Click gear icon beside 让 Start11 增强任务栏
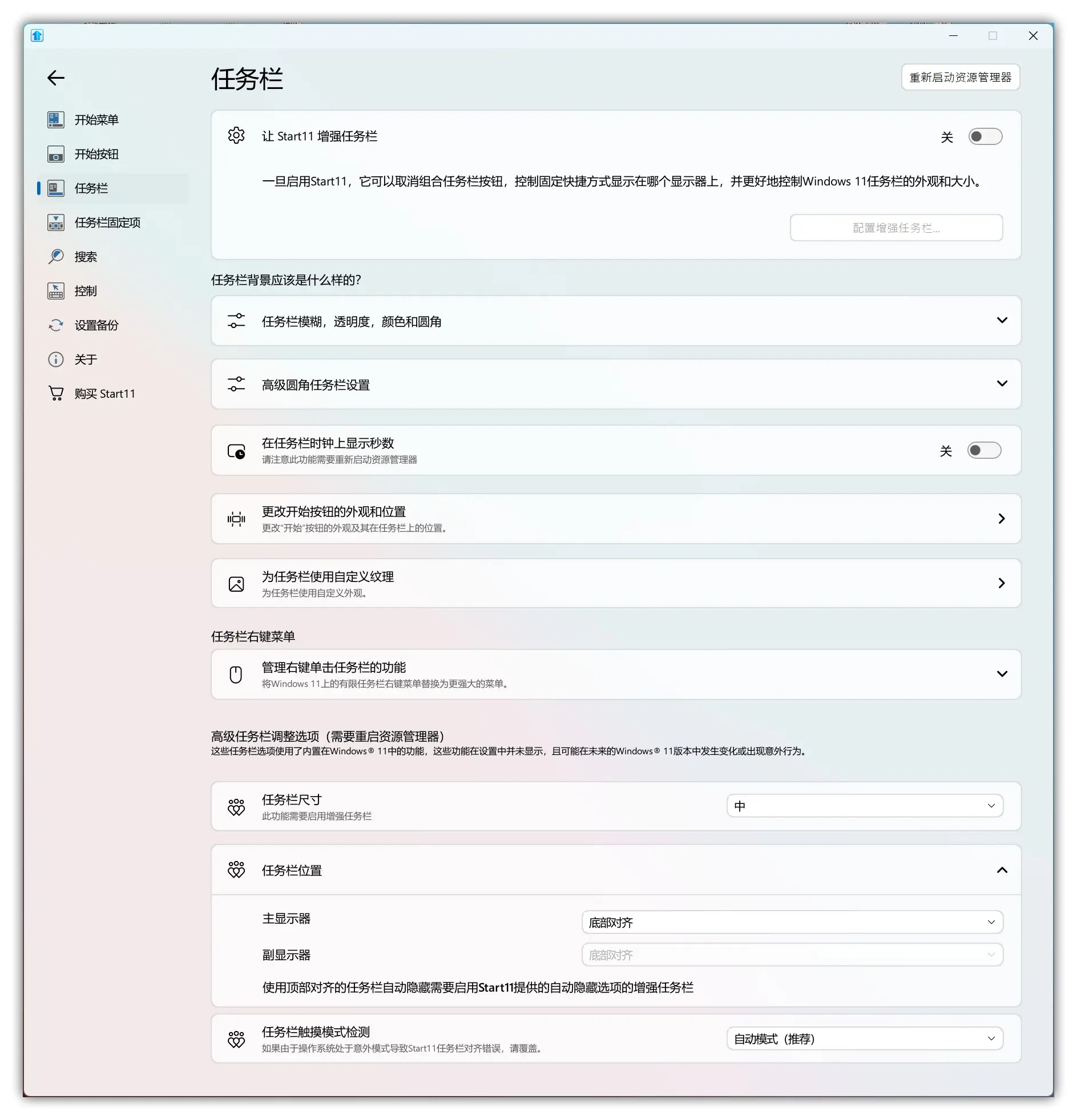This screenshot has width=1077, height=1120. (236, 135)
